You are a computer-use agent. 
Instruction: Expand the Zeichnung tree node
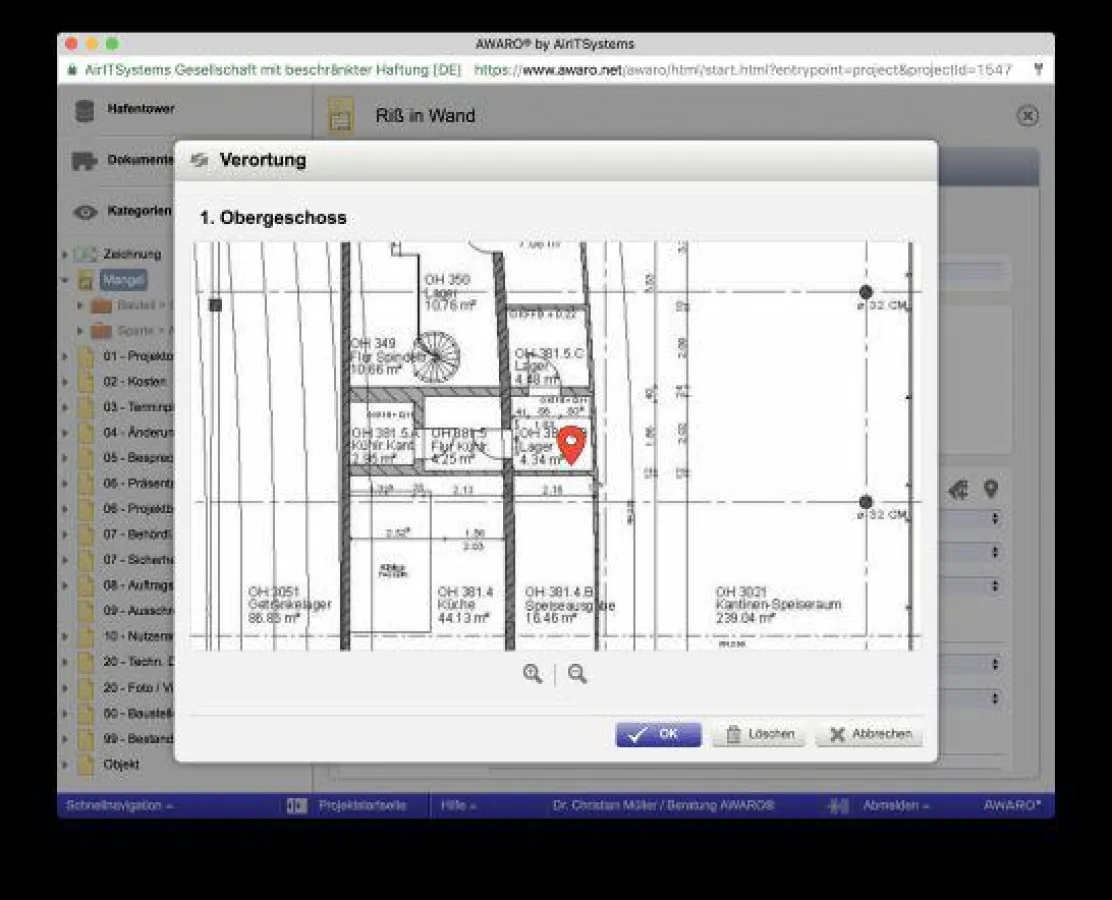[x=65, y=255]
